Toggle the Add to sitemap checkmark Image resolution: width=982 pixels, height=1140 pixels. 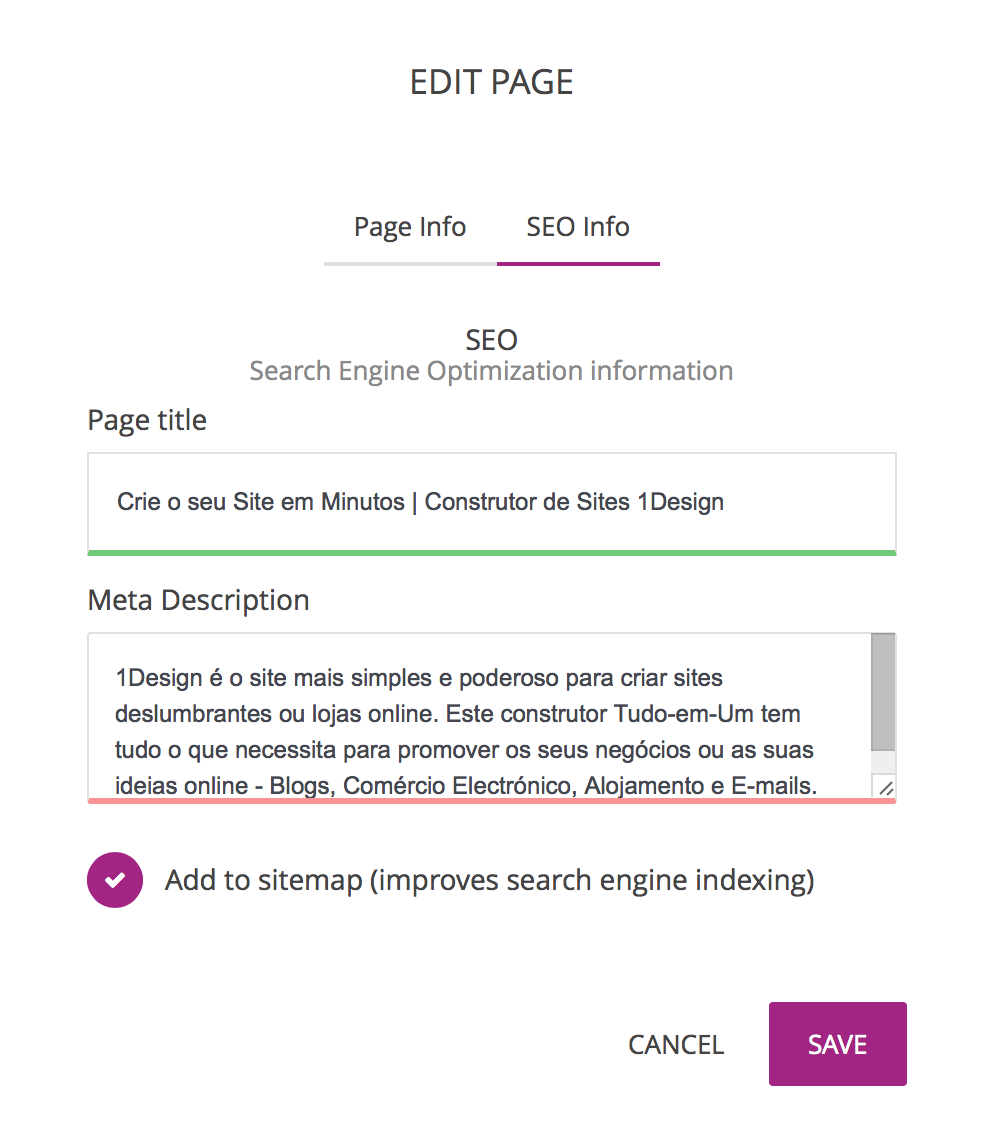[115, 880]
